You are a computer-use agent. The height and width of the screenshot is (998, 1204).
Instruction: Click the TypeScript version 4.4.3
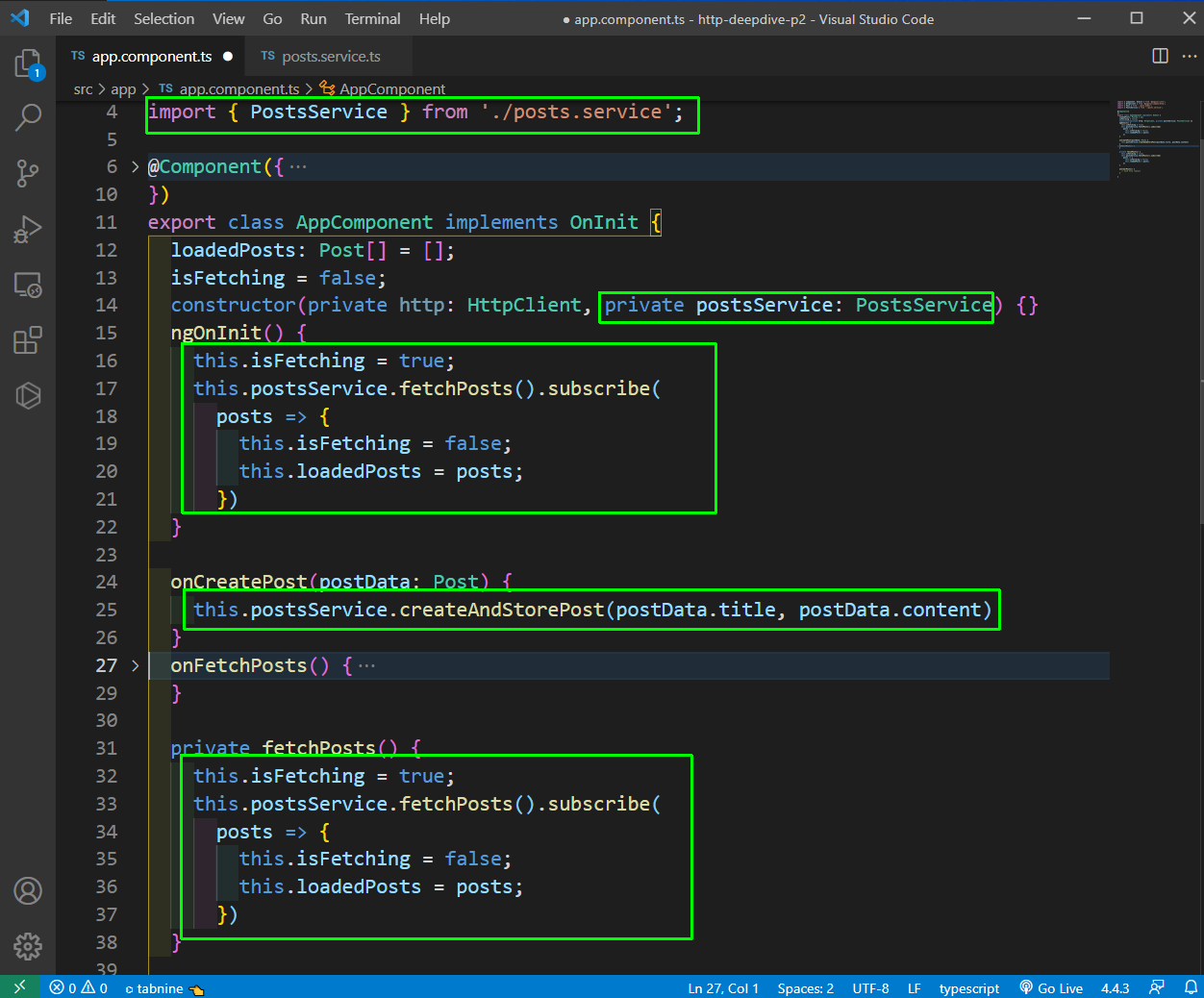tap(1116, 987)
